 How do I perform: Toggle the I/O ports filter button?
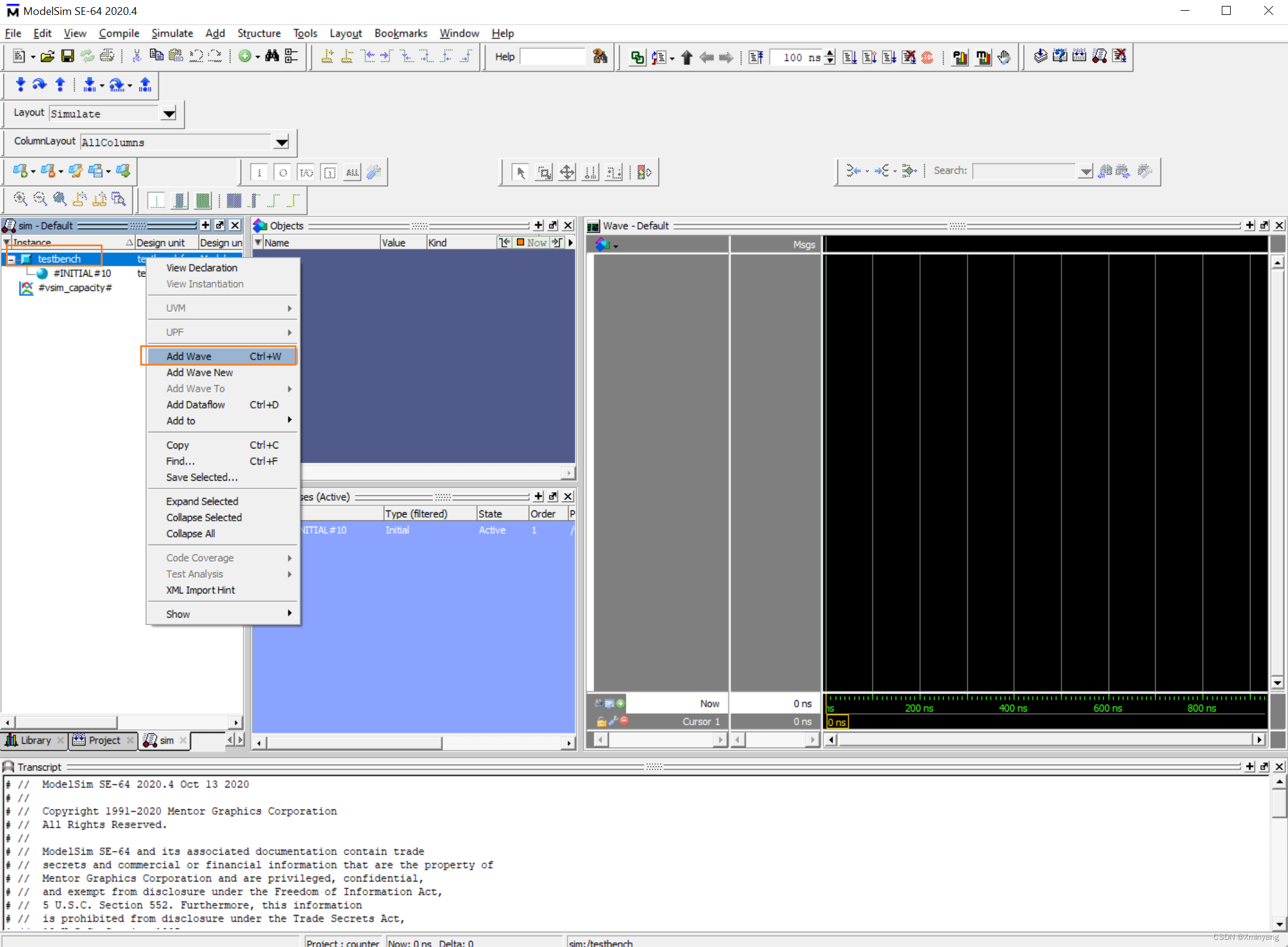306,172
